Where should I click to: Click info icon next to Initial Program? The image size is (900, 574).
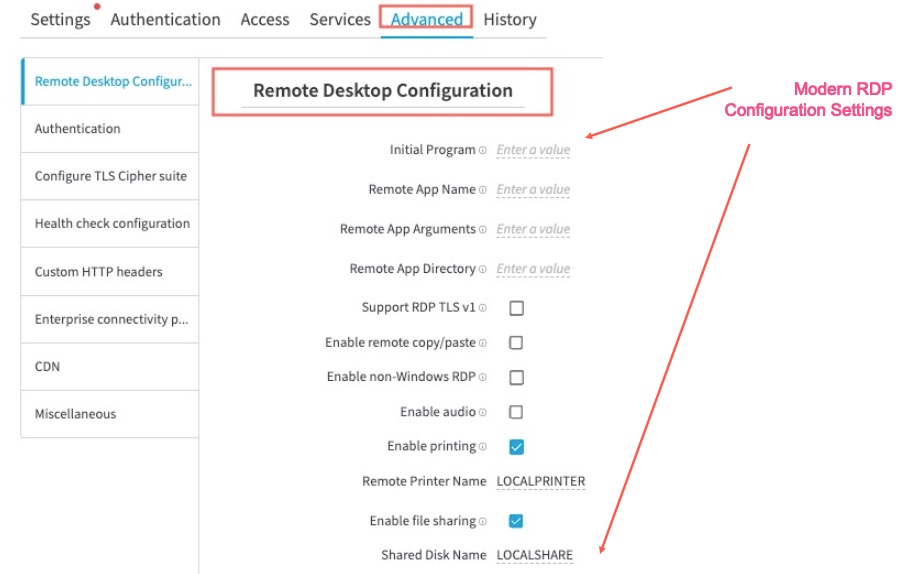[x=483, y=151]
